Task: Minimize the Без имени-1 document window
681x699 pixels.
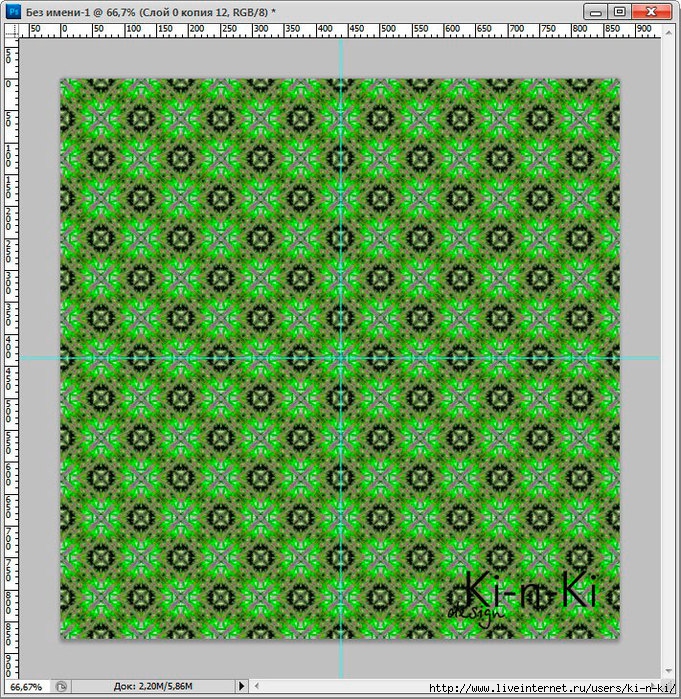Action: pos(595,12)
